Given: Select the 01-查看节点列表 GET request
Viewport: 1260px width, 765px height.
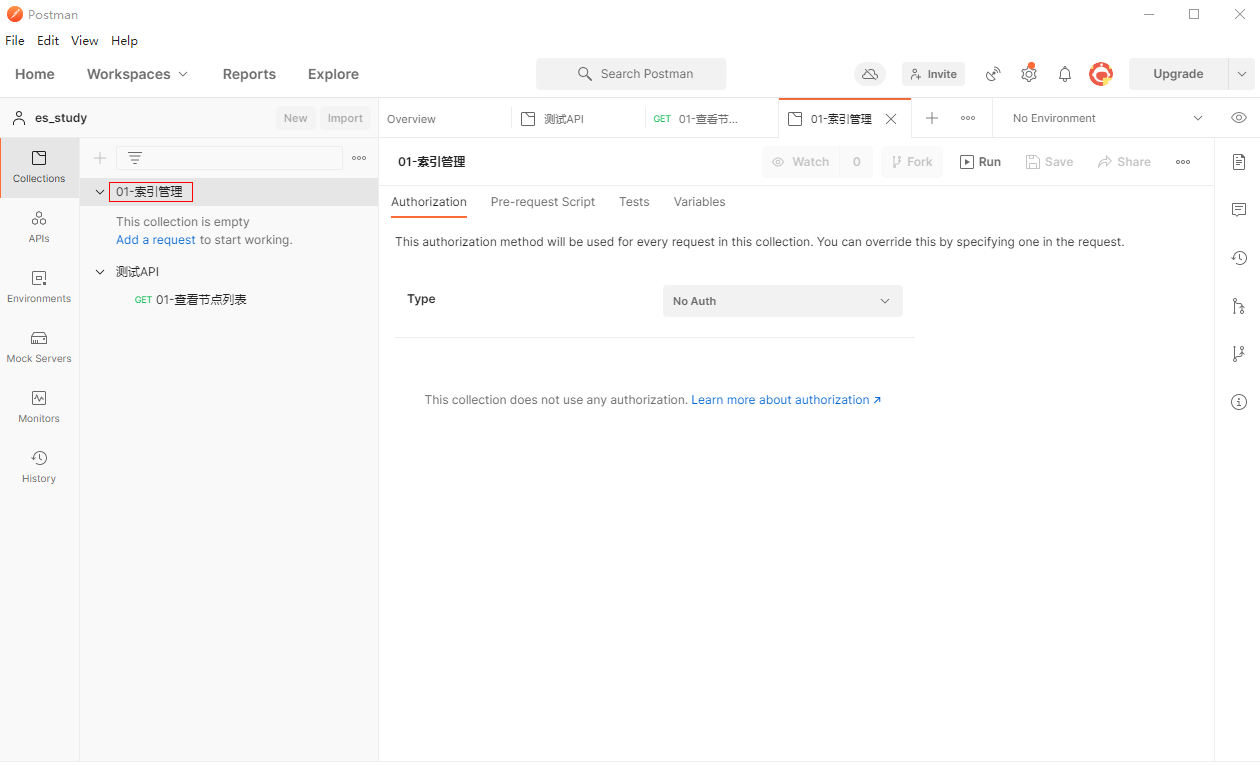Looking at the screenshot, I should pos(200,300).
